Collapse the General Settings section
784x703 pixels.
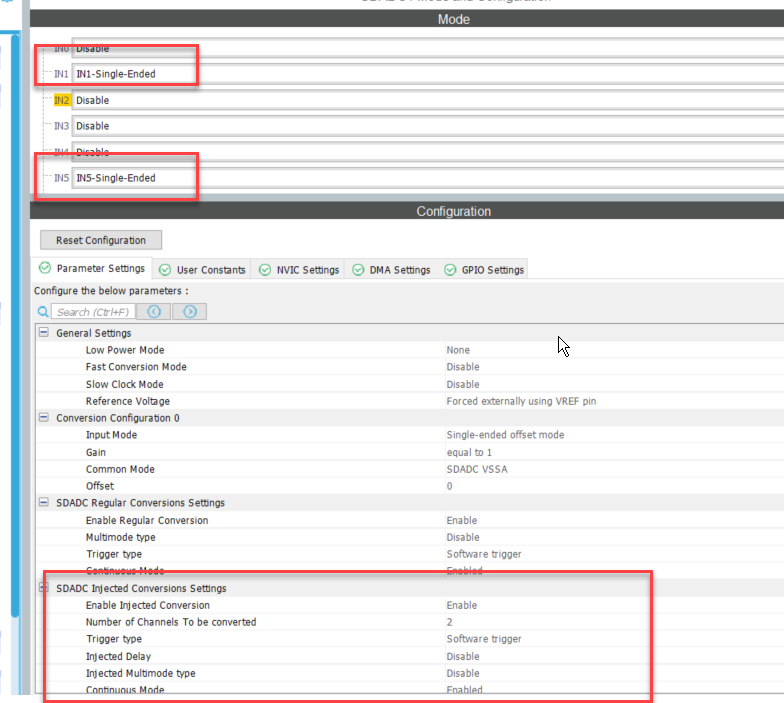point(44,332)
